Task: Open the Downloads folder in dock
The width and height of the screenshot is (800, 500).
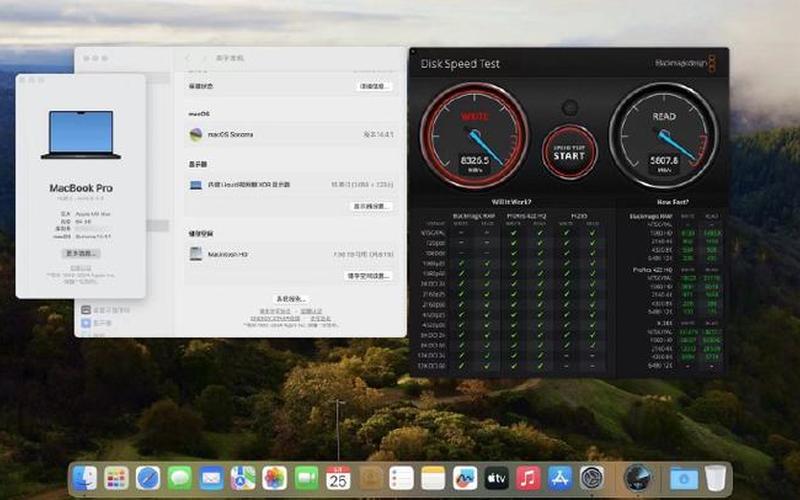Action: (x=684, y=479)
